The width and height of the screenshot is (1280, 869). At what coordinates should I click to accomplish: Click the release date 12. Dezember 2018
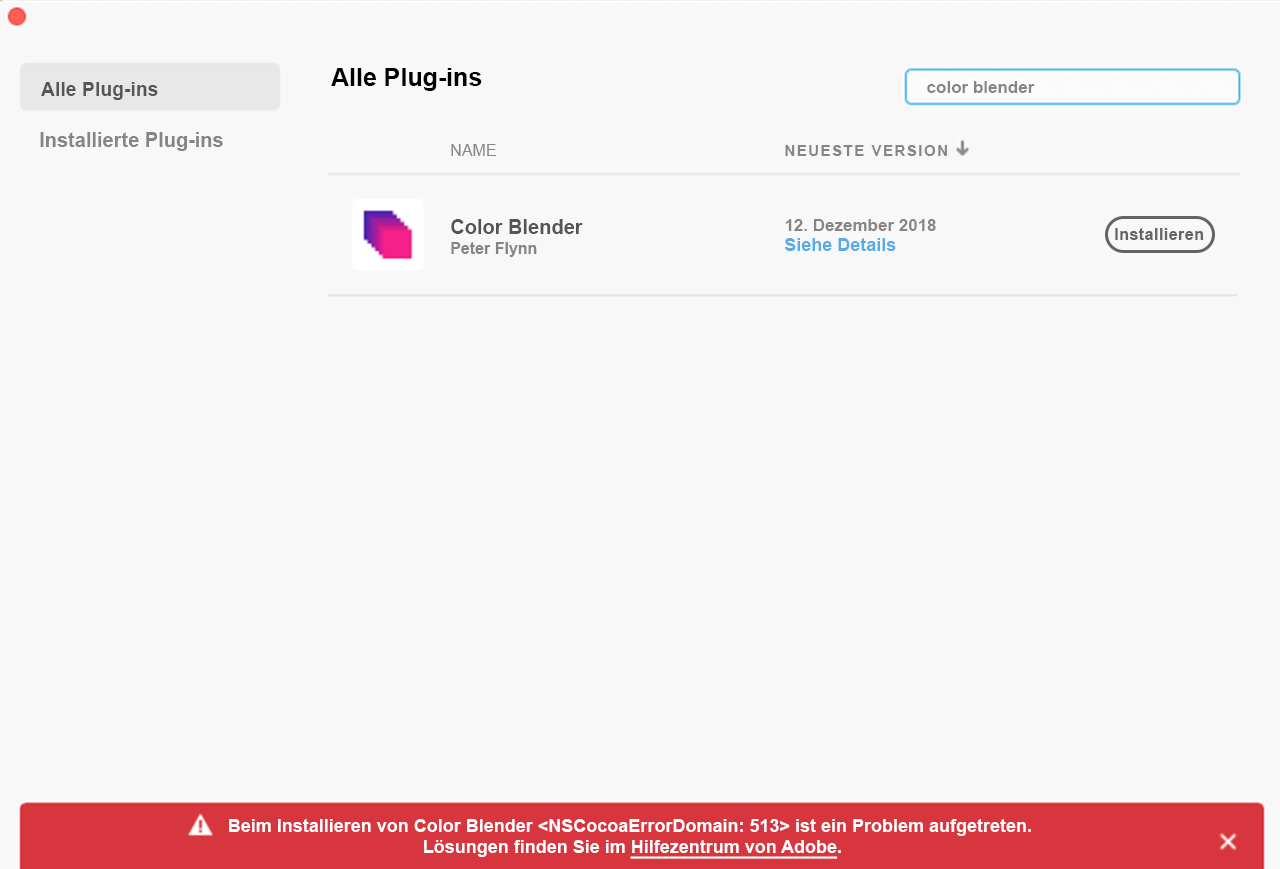(860, 225)
